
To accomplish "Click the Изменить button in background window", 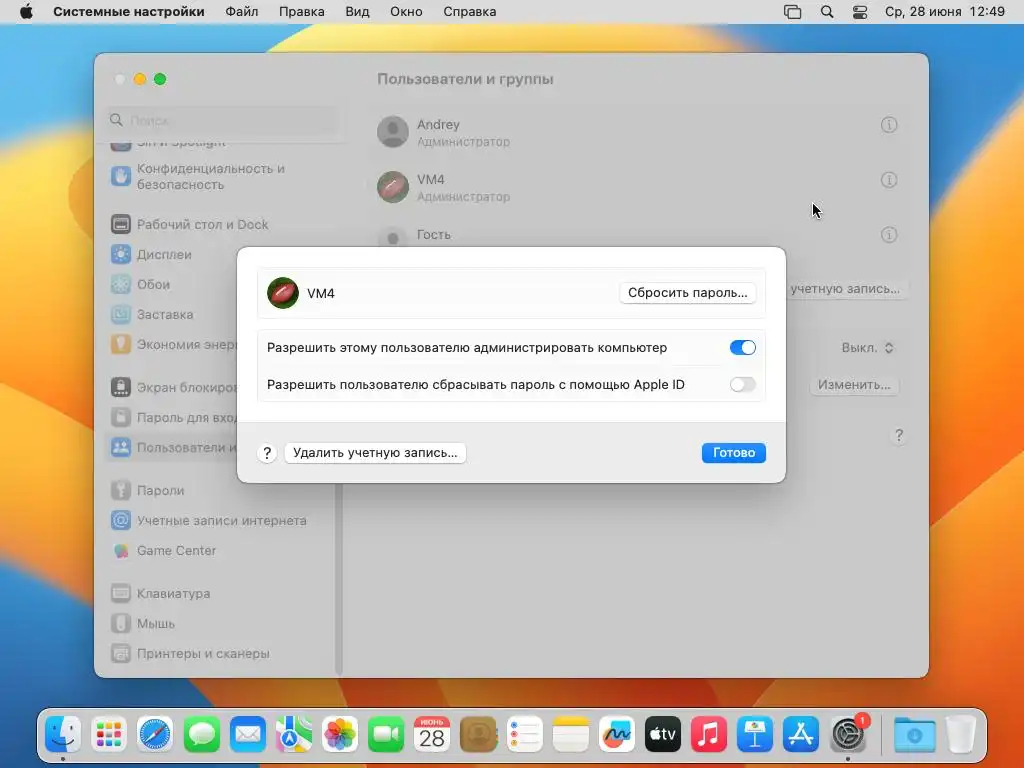I will (x=854, y=385).
